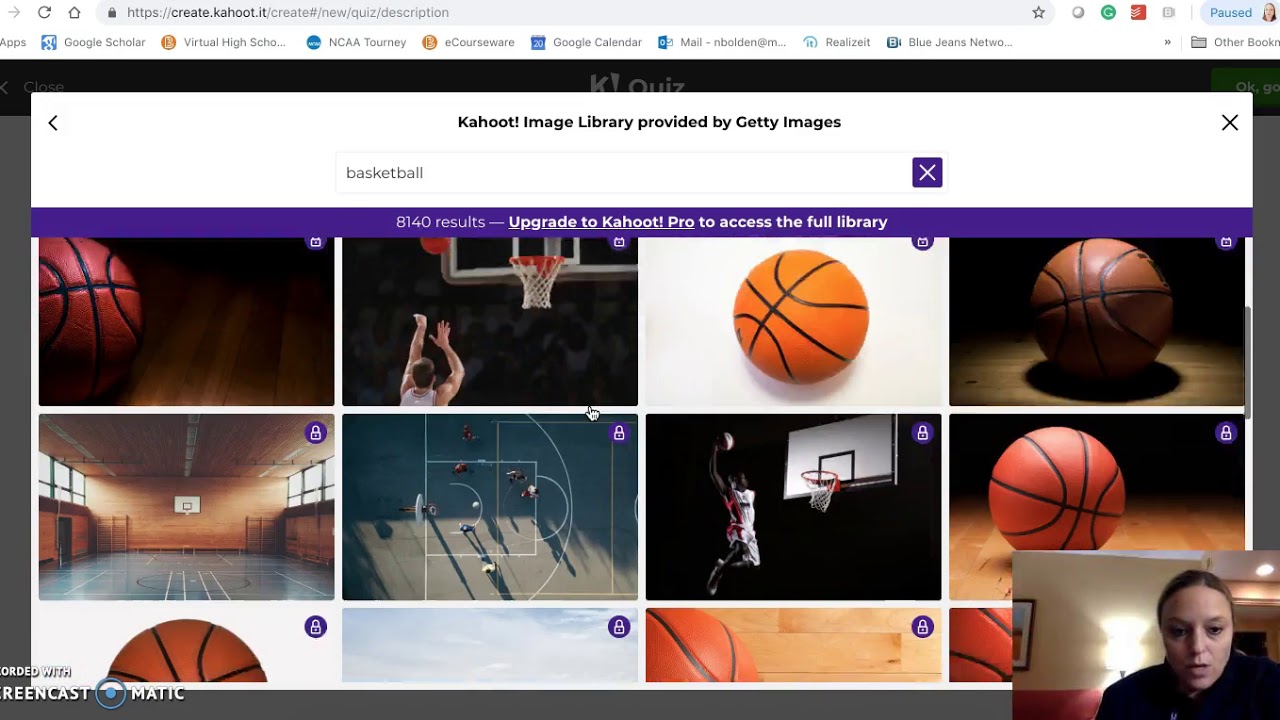The height and width of the screenshot is (720, 1280).
Task: Bookmark this page with the star
Action: point(1038,13)
